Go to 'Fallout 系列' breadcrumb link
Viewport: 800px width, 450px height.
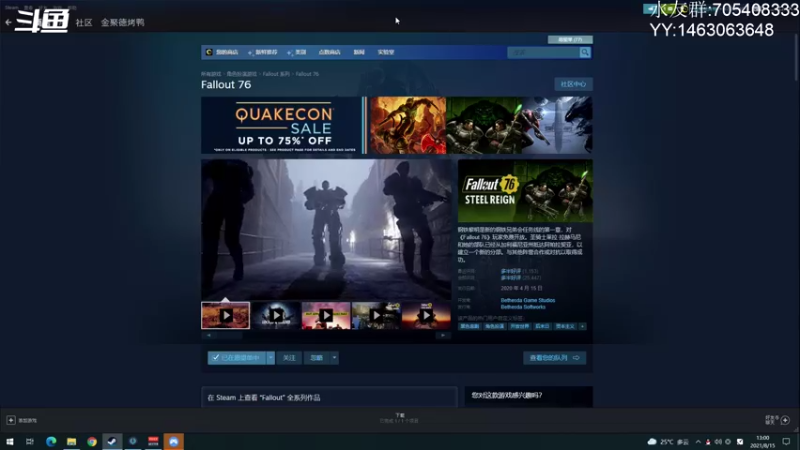276,74
